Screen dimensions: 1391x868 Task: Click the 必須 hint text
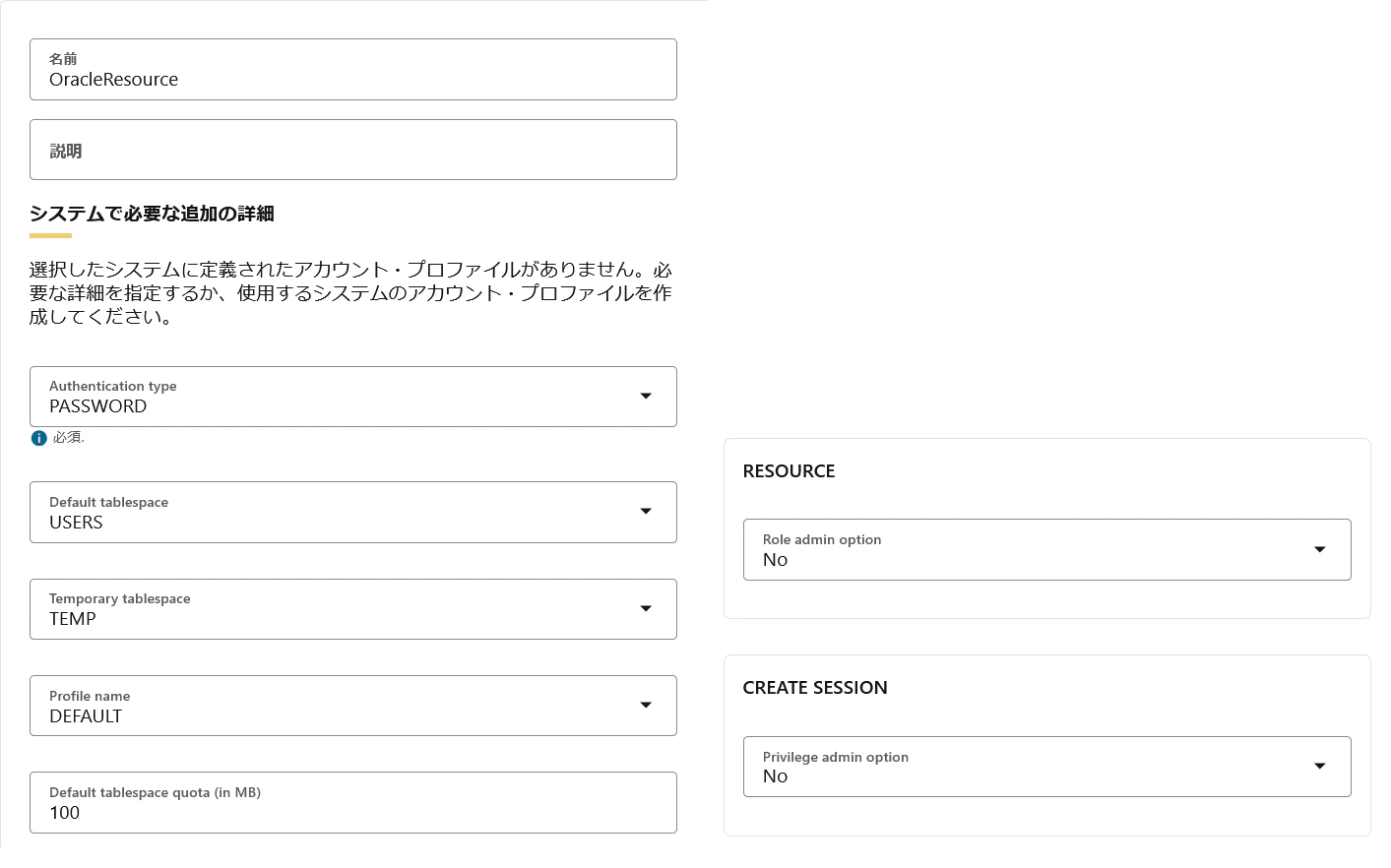(68, 438)
